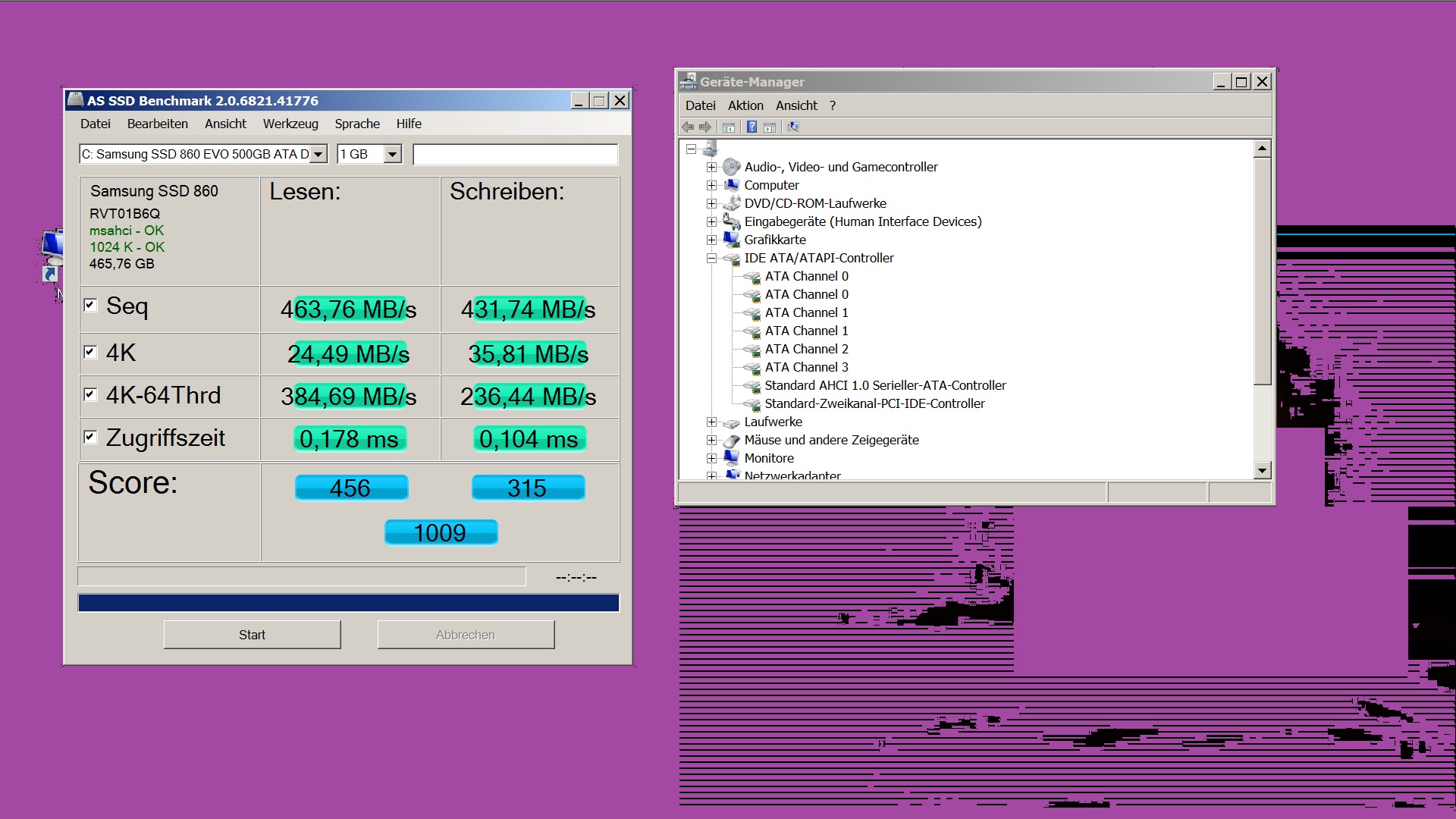Viewport: 1456px width, 819px height.
Task: Scan for hardware changes via toolbar icon
Action: (x=793, y=127)
